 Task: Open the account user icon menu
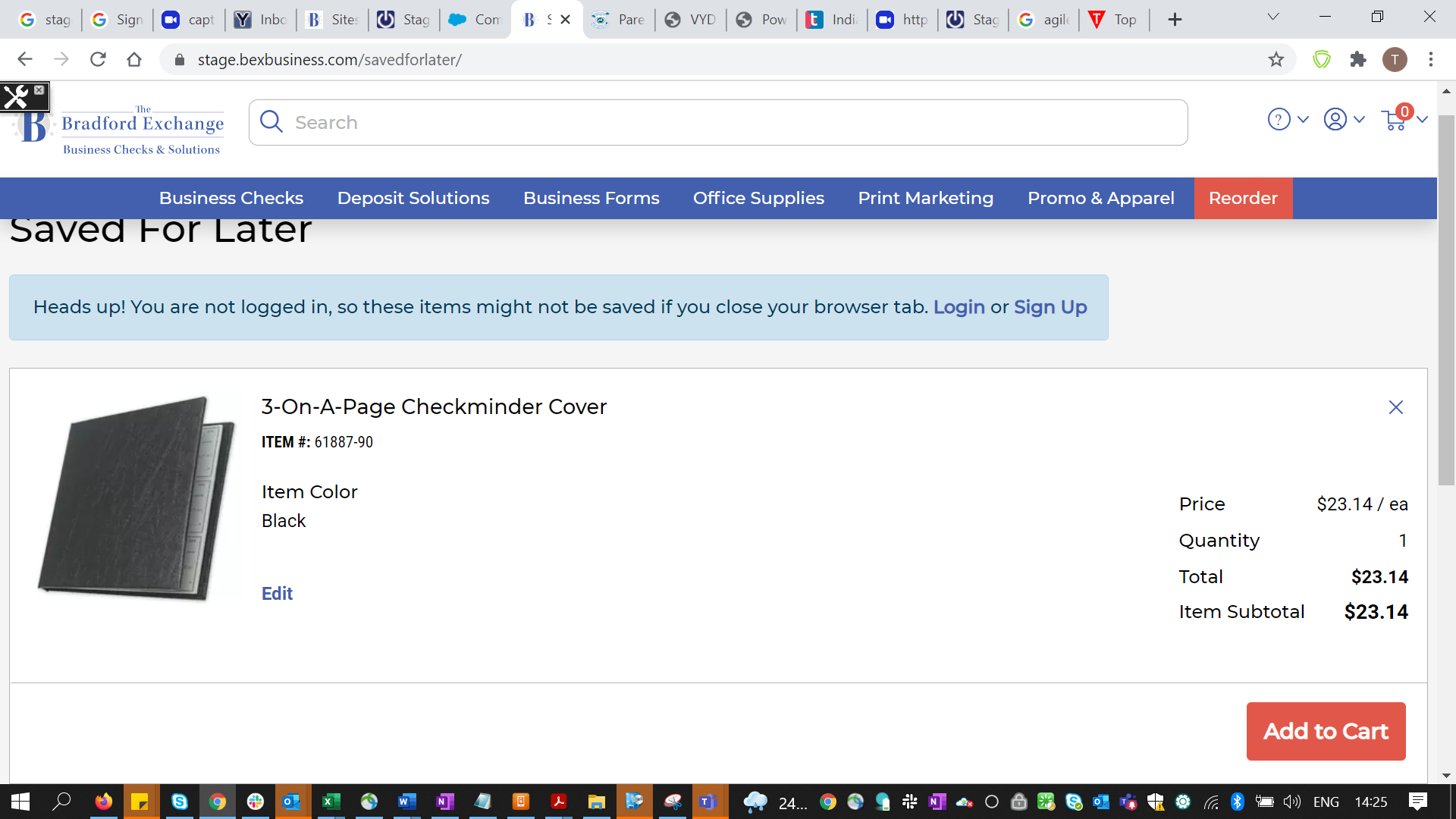tap(1335, 120)
